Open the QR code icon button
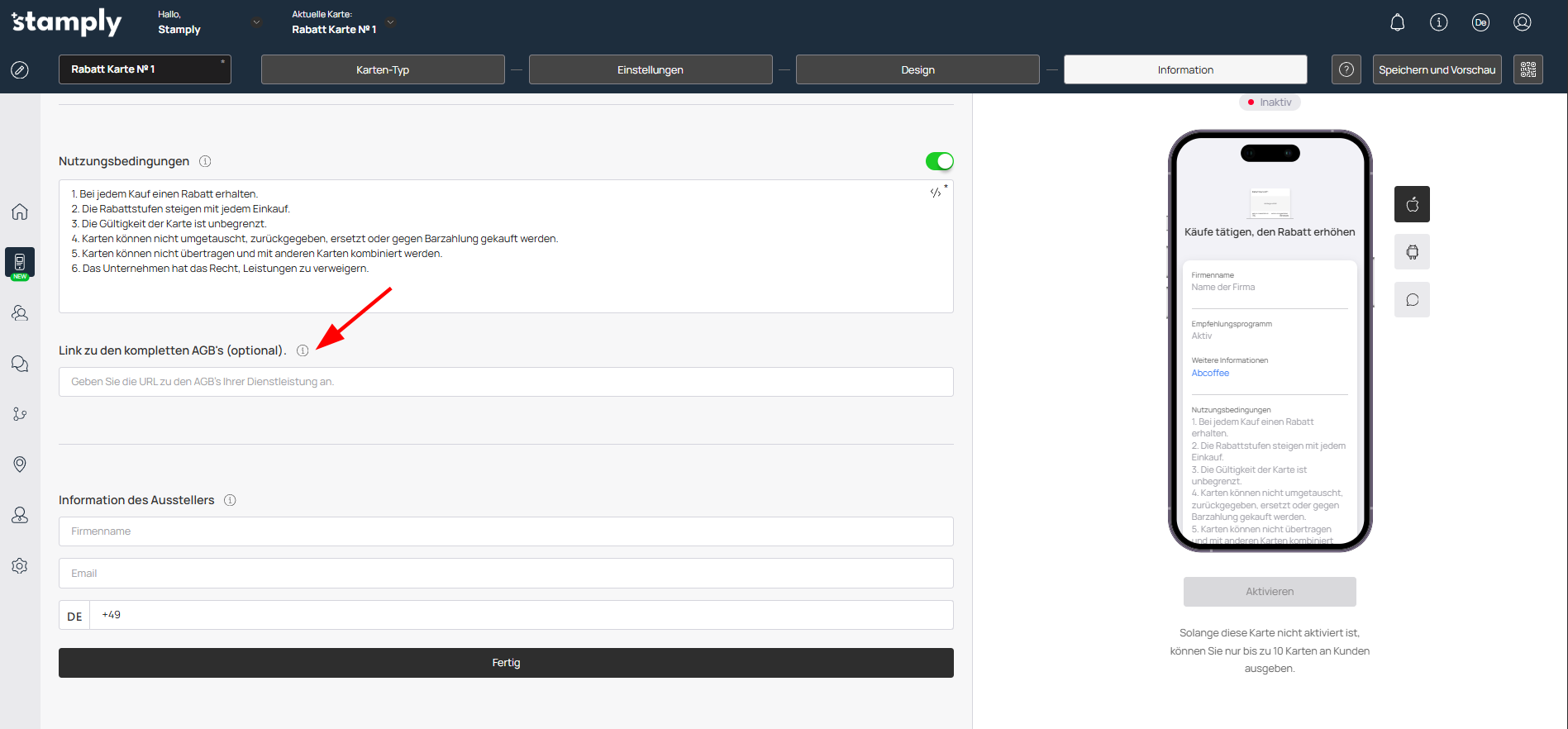 [1527, 69]
